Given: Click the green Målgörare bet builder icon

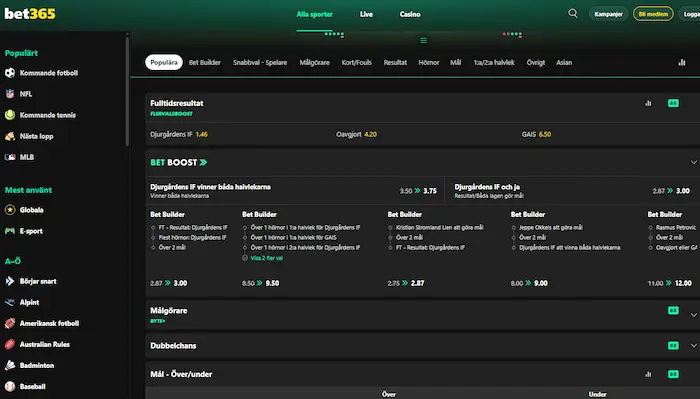Looking at the screenshot, I should coord(673,310).
